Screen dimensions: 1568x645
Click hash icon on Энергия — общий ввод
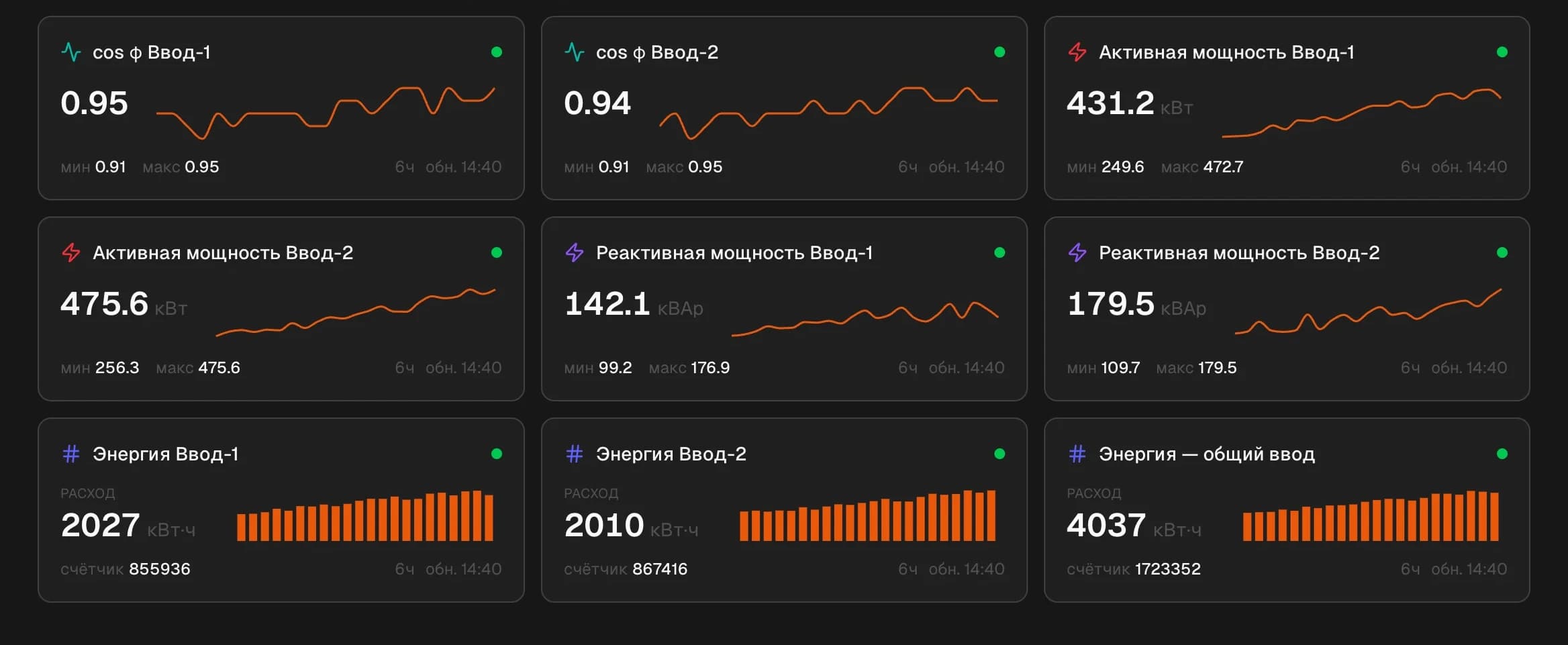(1077, 454)
